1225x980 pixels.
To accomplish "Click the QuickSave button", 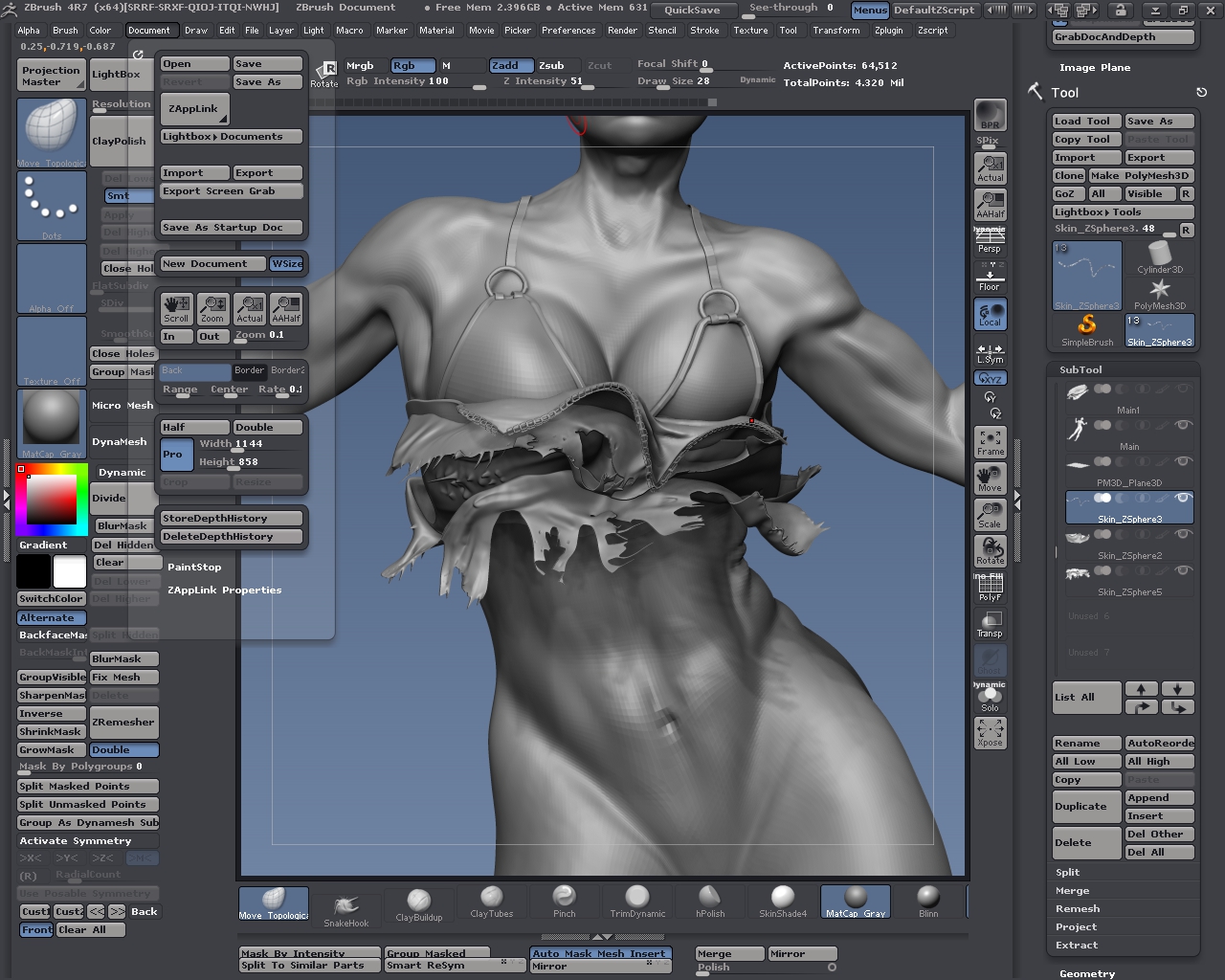I will pyautogui.click(x=693, y=10).
